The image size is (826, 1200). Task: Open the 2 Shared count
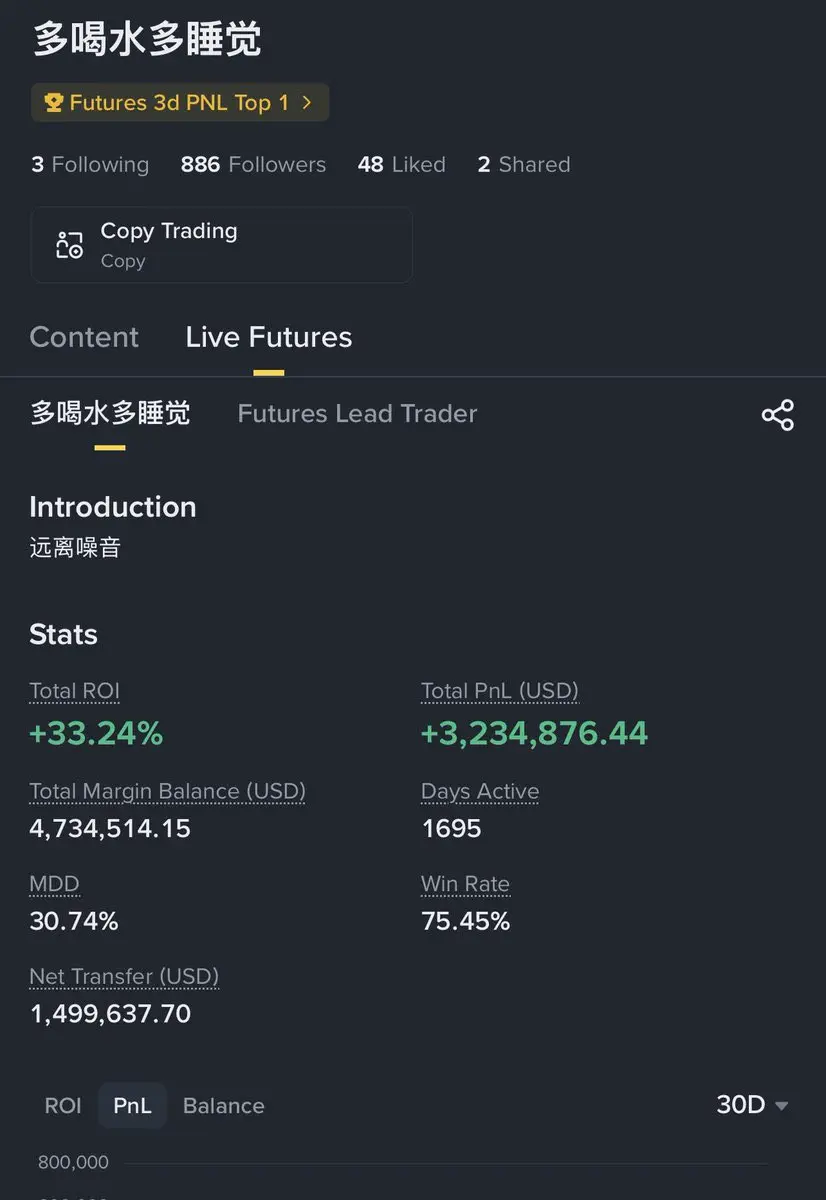tap(523, 165)
